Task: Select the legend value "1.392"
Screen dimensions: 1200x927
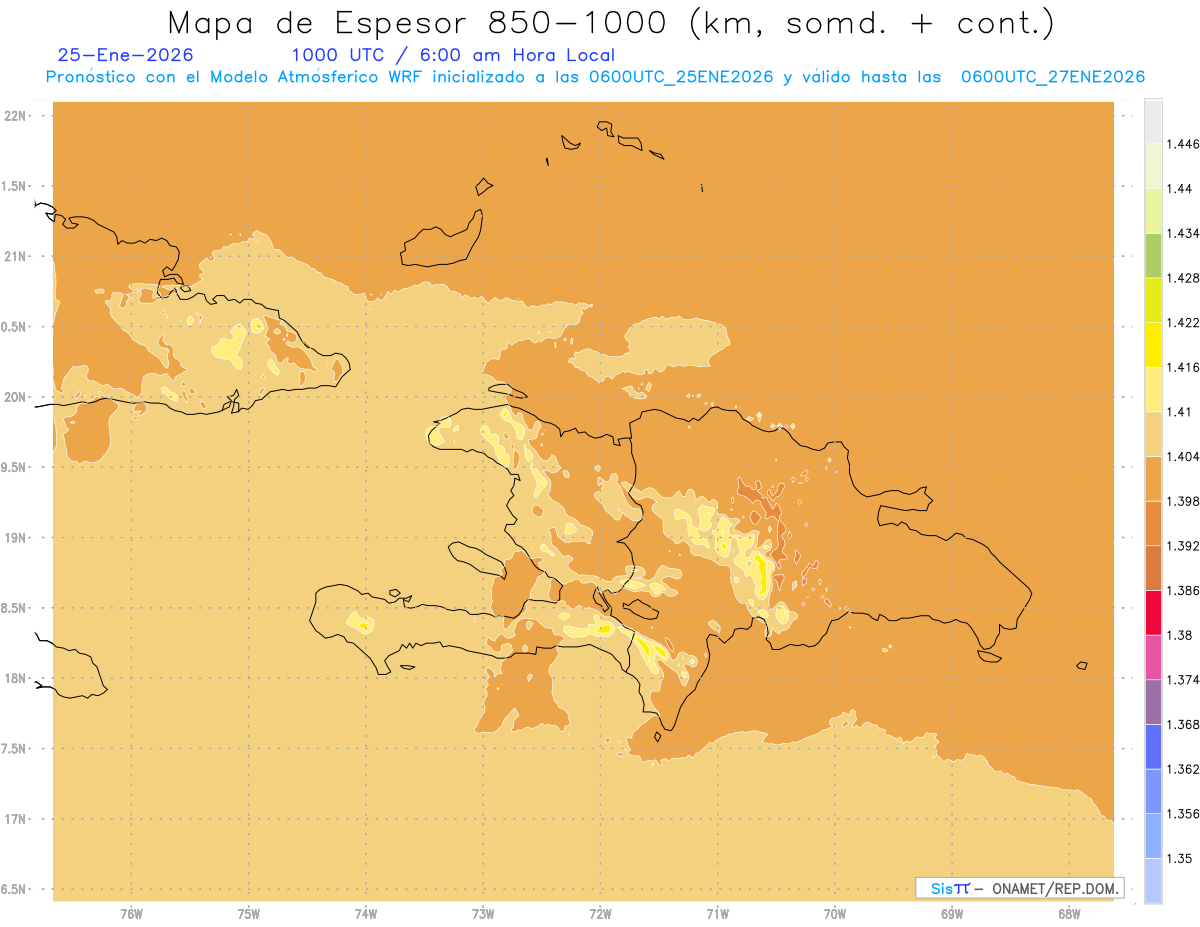Action: point(1183,546)
